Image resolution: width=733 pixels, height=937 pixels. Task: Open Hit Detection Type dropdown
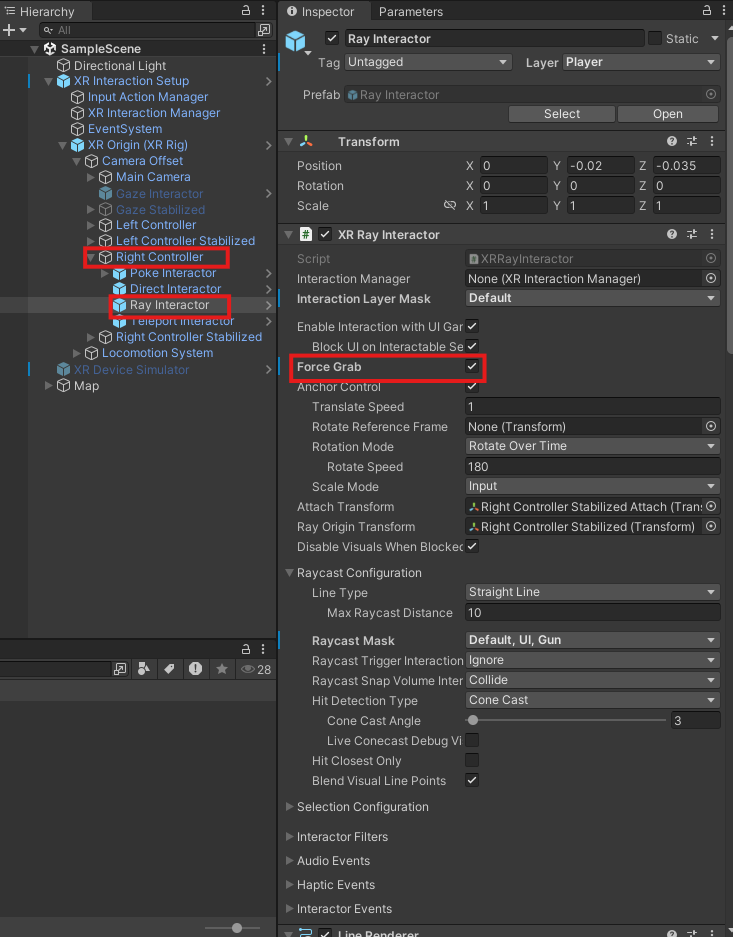point(593,700)
